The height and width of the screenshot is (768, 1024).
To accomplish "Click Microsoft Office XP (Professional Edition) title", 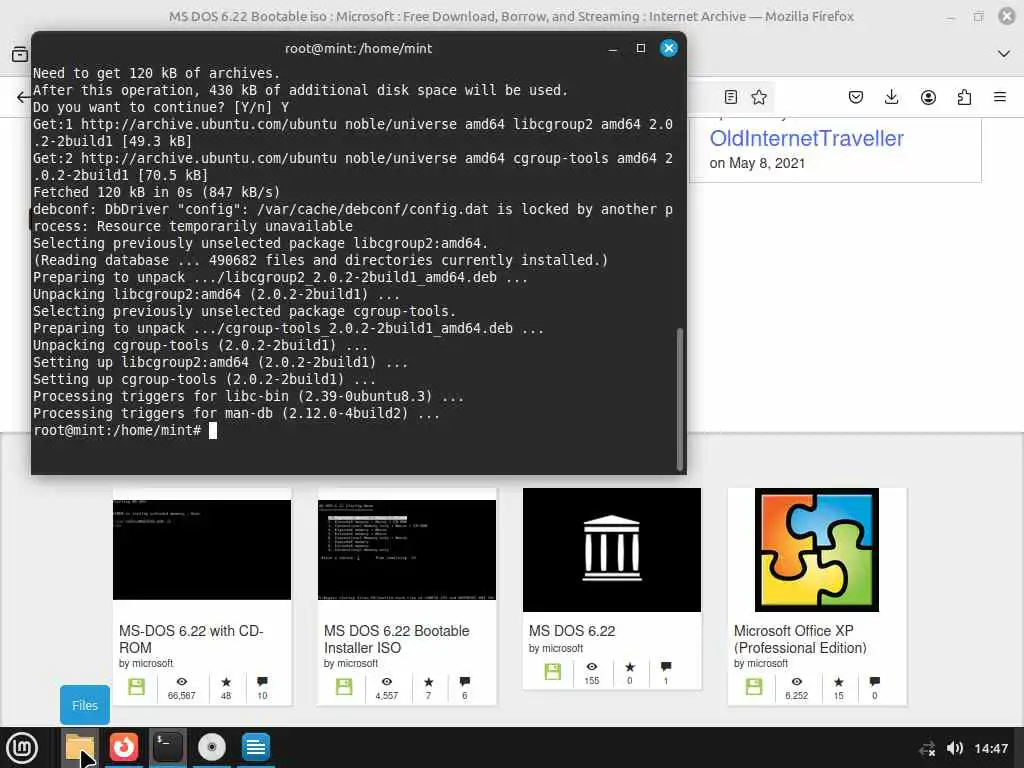I will pos(800,639).
